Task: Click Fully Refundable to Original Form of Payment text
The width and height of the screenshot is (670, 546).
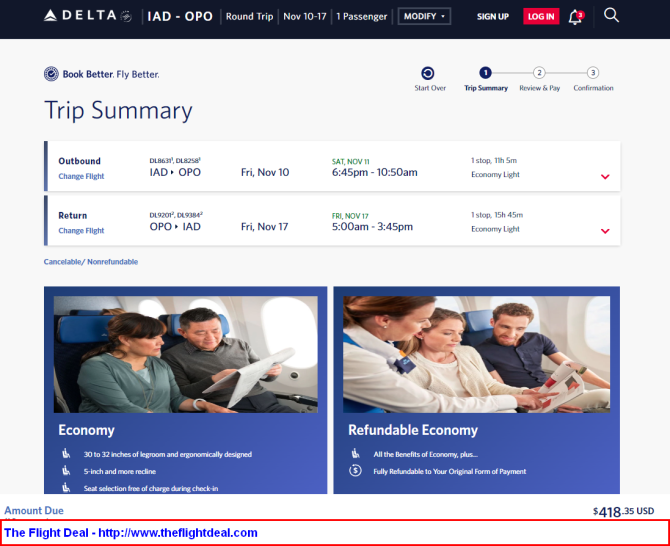Action: 450,471
